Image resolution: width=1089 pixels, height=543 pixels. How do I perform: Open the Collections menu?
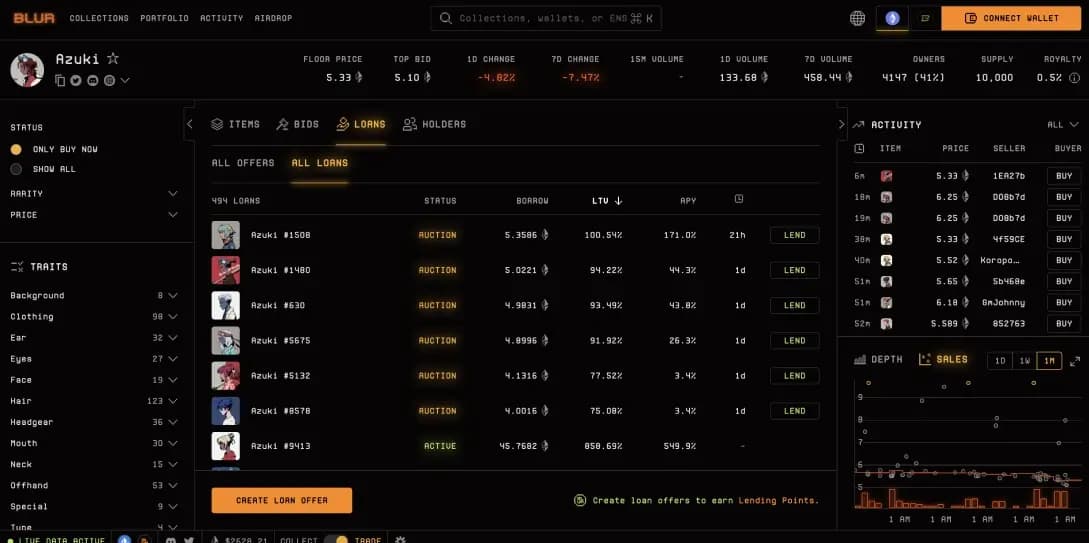tap(99, 18)
